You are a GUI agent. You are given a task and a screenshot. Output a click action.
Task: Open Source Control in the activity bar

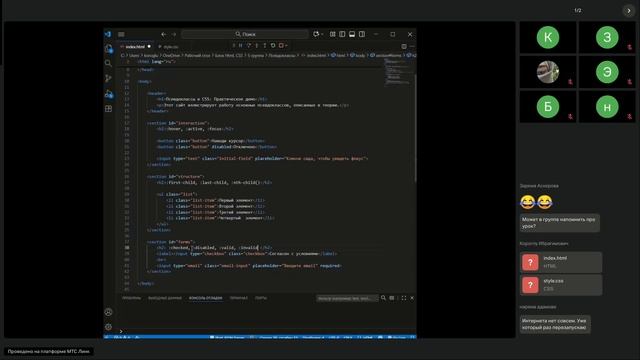pos(108,78)
